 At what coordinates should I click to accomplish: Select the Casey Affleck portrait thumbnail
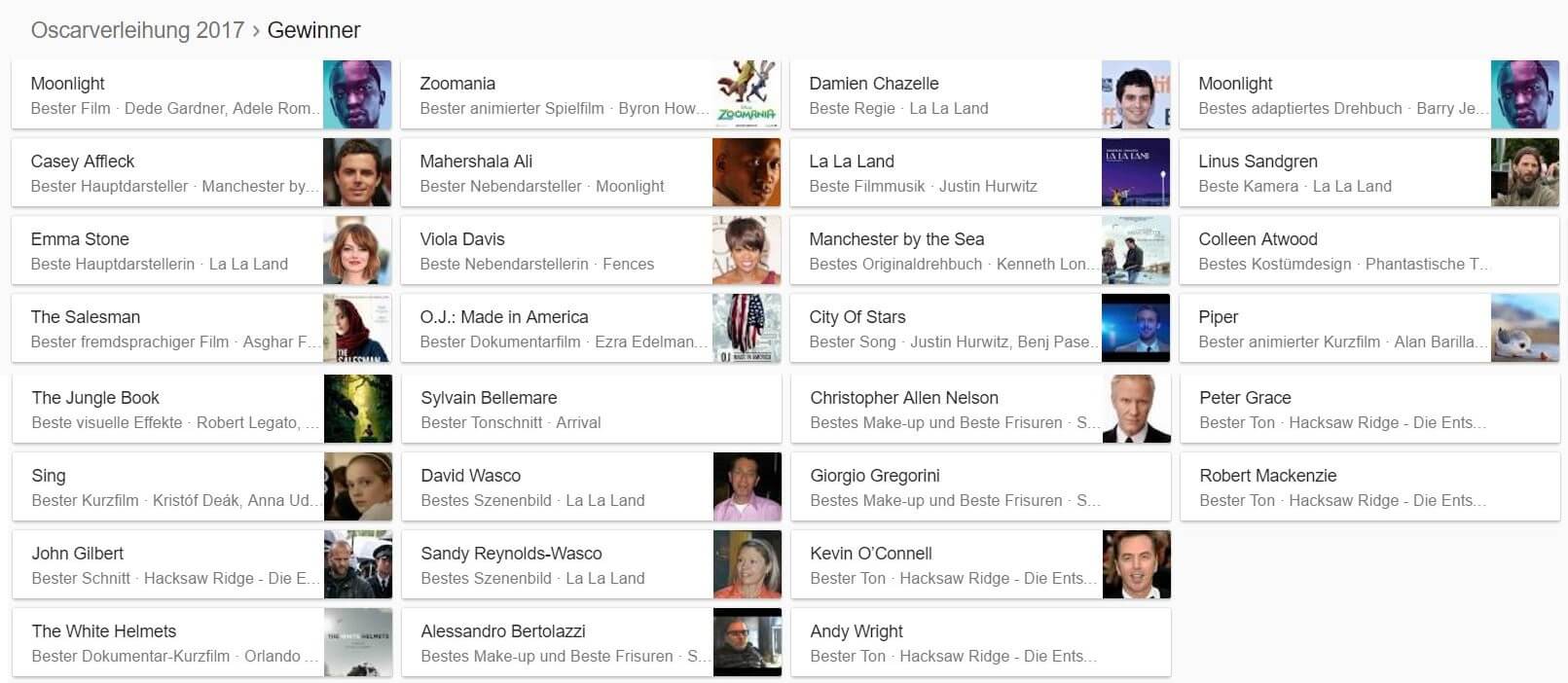click(357, 172)
